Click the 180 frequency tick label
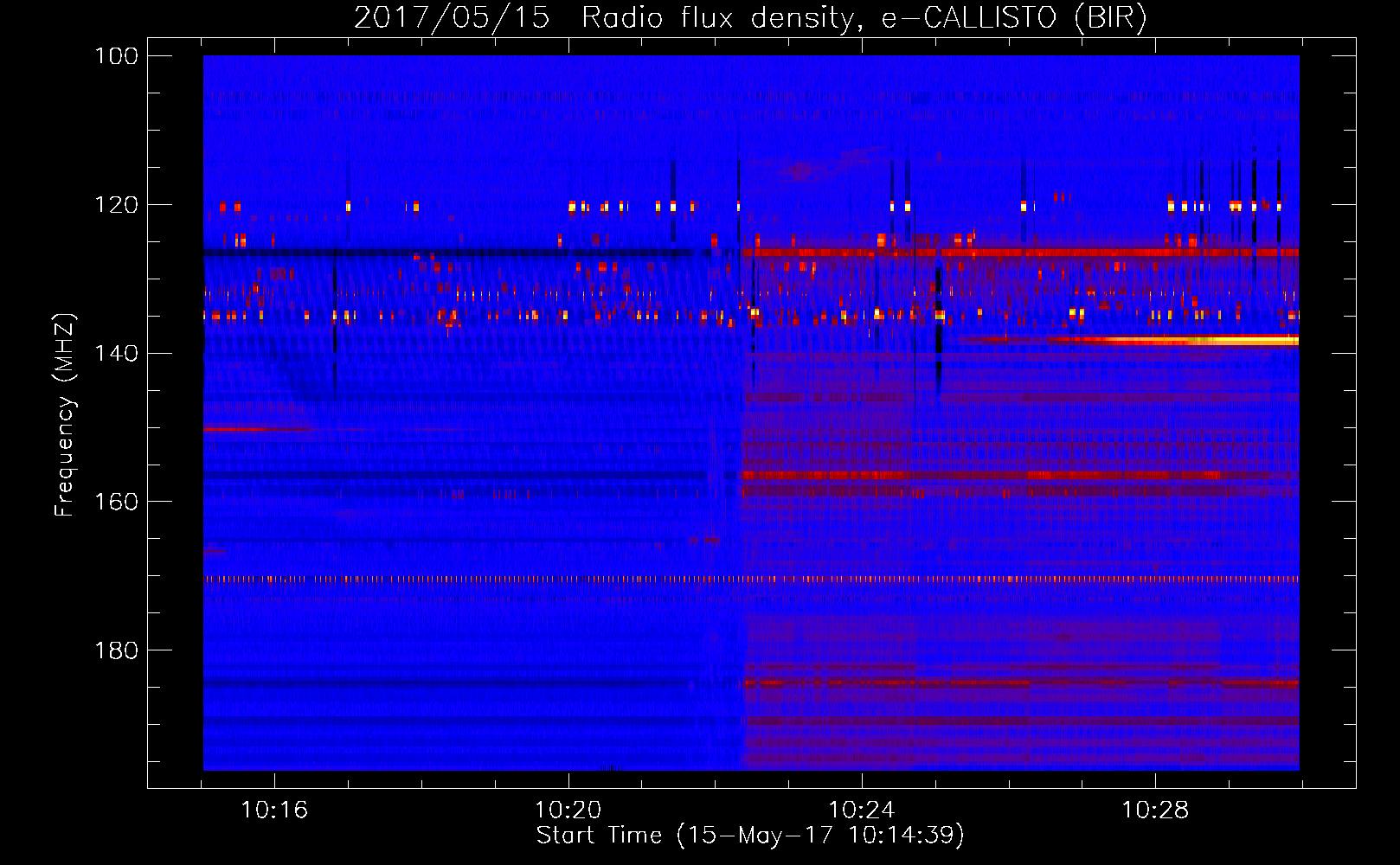This screenshot has height=865, width=1400. point(117,650)
